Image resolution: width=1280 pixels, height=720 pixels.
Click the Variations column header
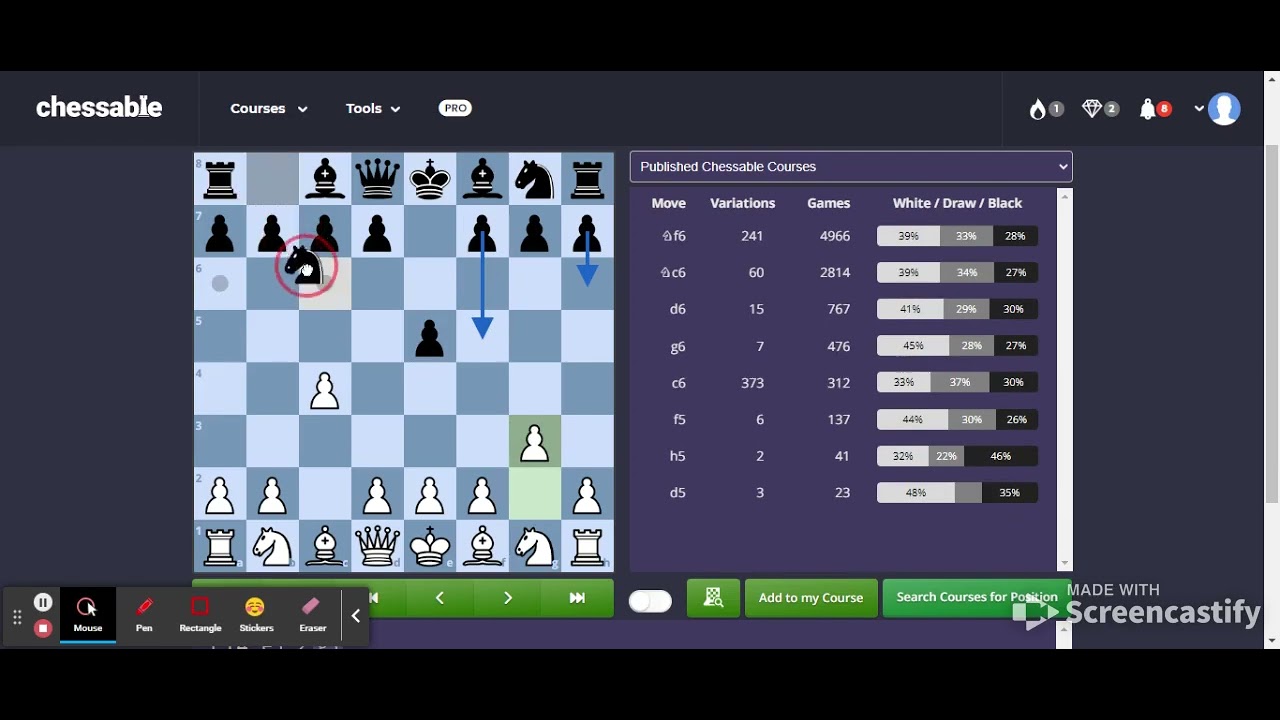click(x=742, y=203)
